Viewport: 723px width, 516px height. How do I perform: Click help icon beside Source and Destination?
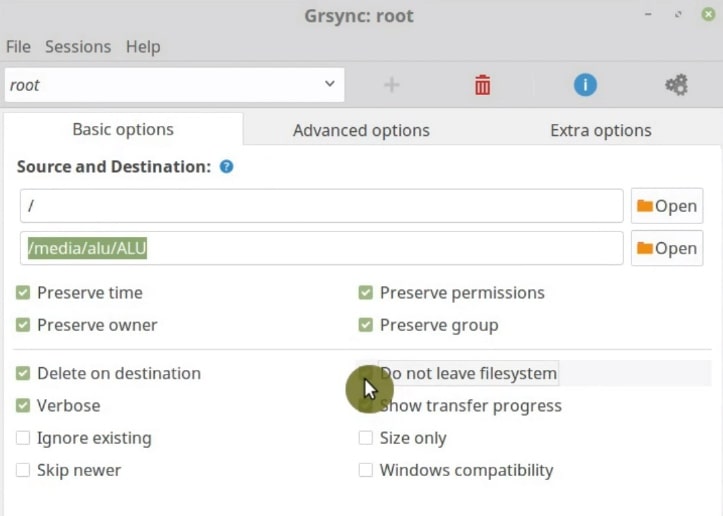point(226,166)
